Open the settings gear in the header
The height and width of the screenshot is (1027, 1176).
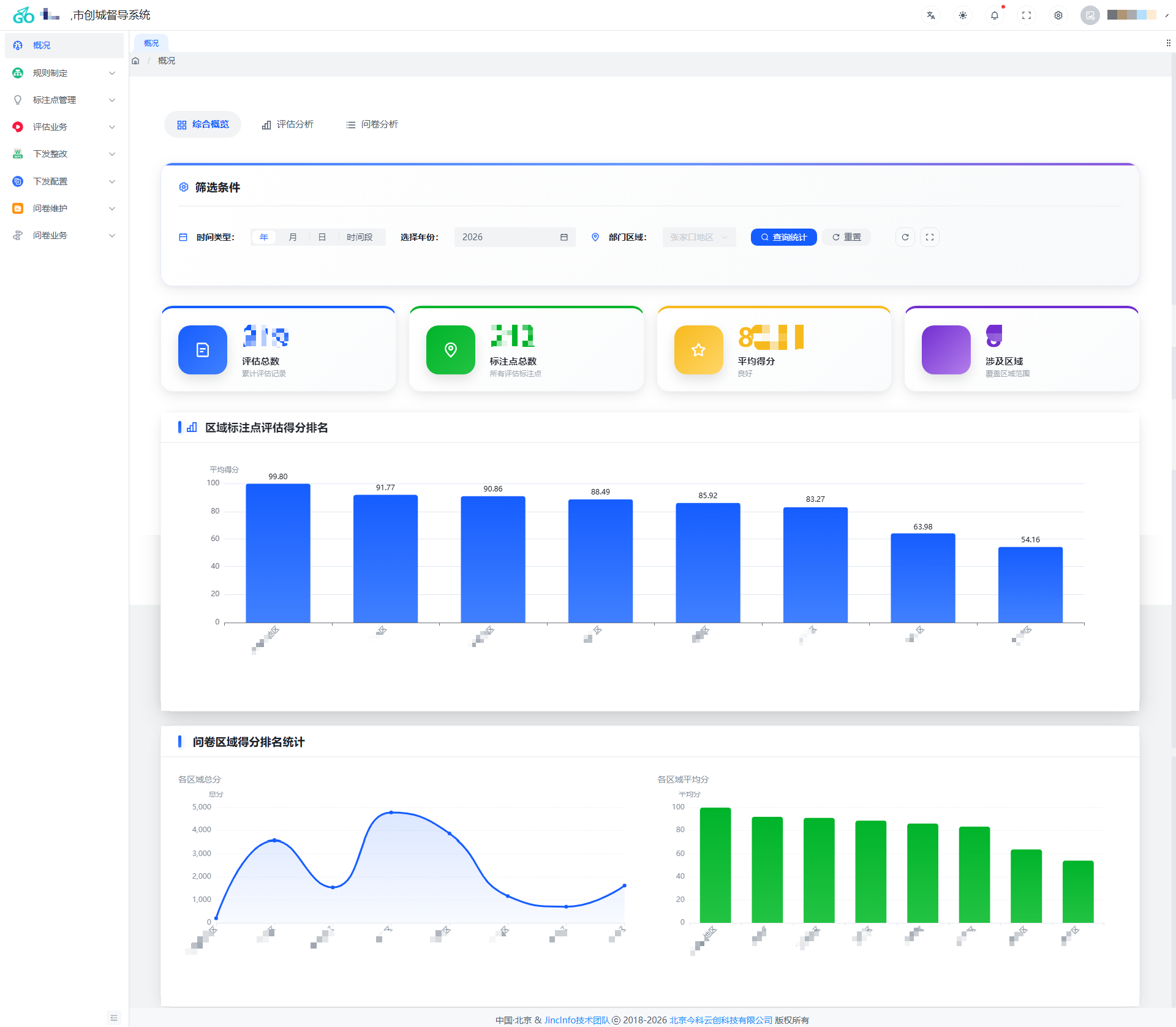(x=1058, y=15)
